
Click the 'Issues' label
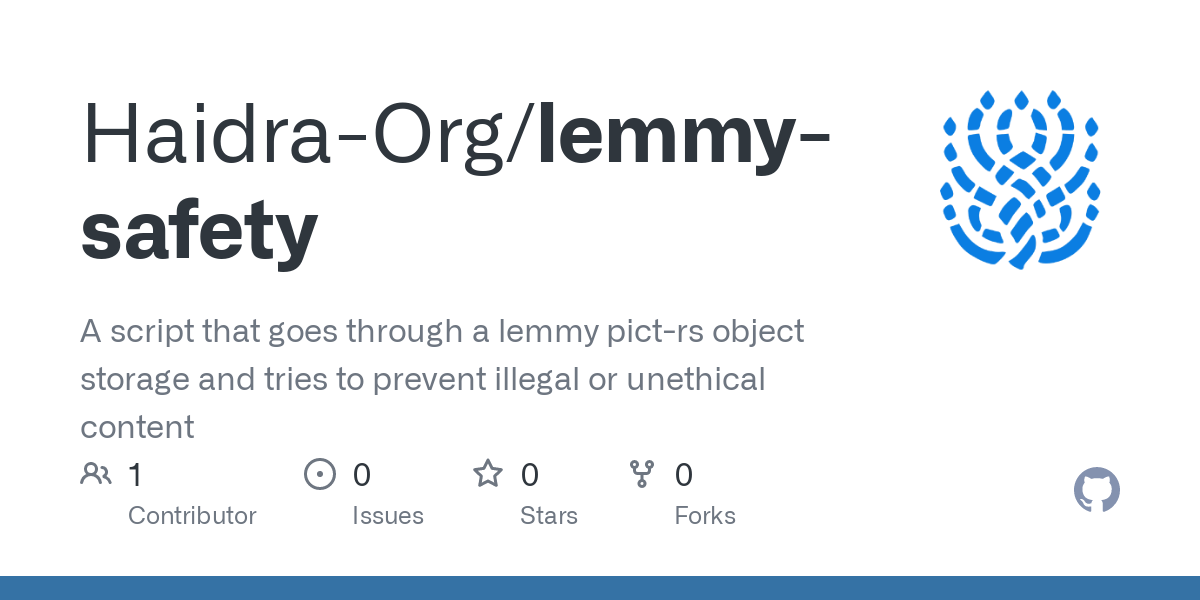pyautogui.click(x=388, y=516)
